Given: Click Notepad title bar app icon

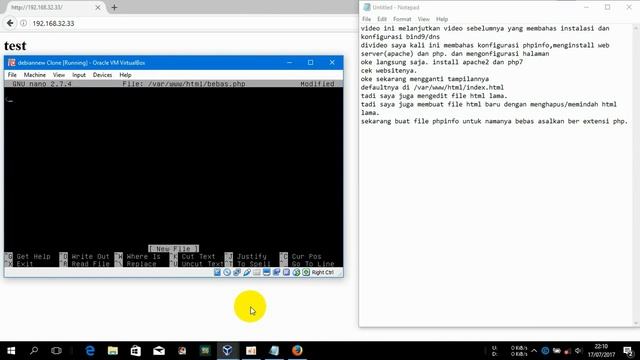Looking at the screenshot, I should point(367,7).
